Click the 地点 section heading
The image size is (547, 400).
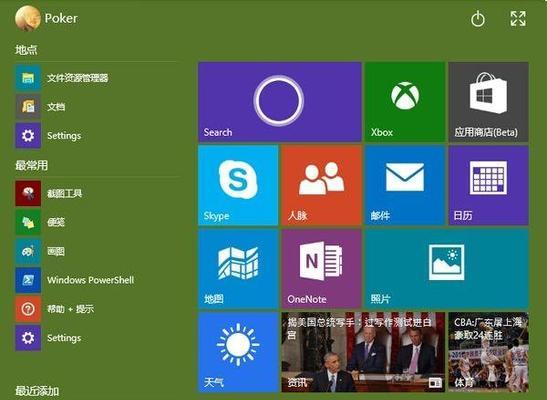coord(26,50)
